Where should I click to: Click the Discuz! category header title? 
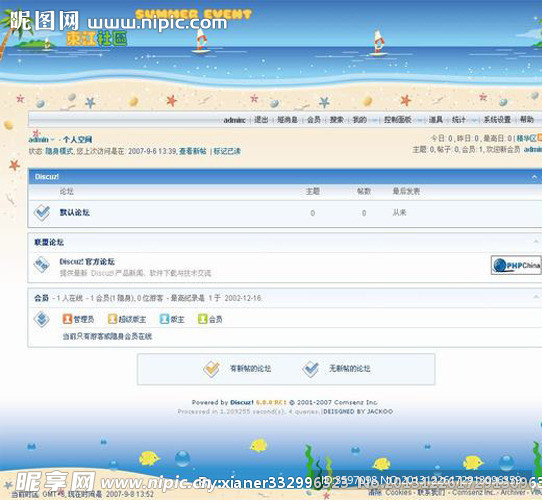coord(47,177)
